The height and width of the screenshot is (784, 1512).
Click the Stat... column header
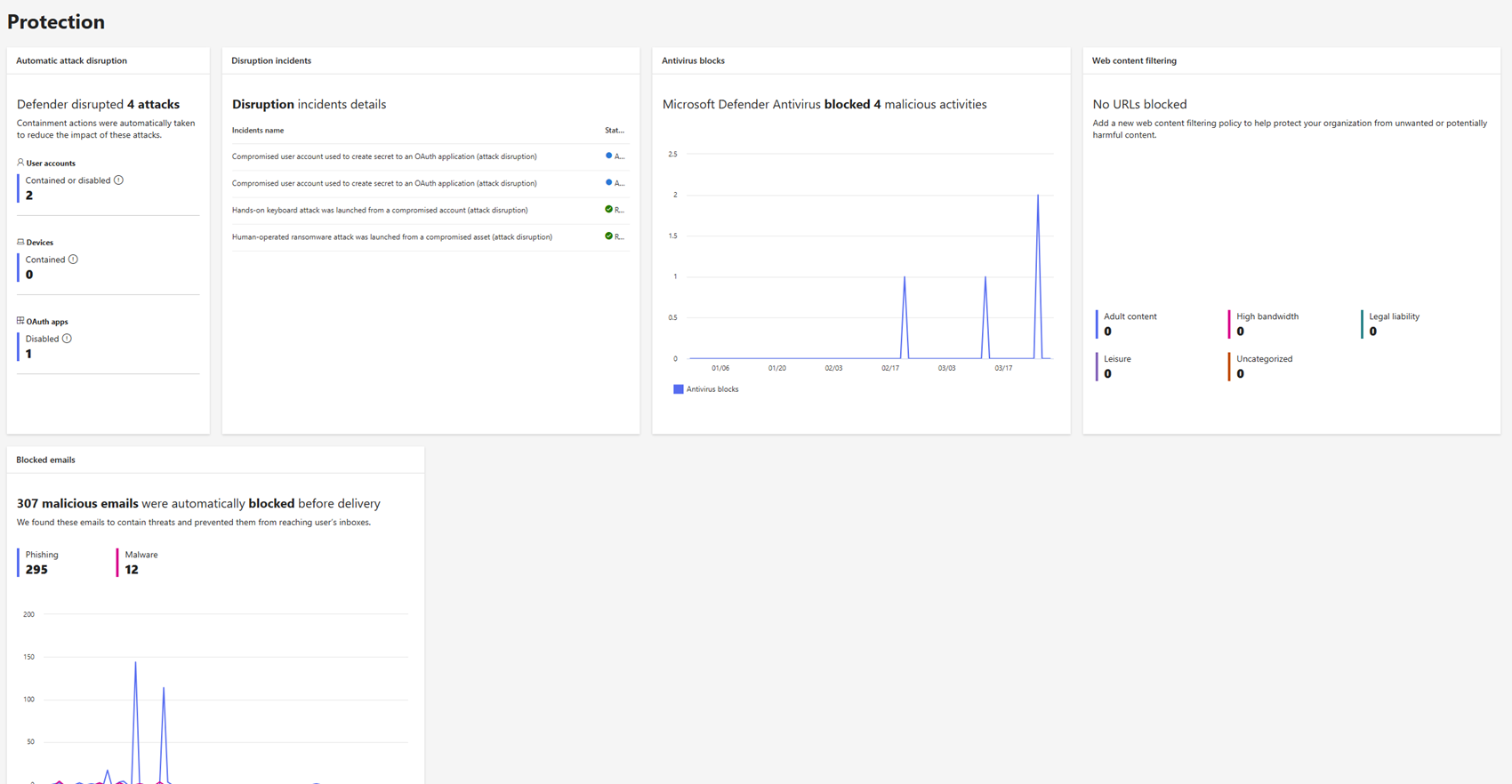tap(614, 131)
